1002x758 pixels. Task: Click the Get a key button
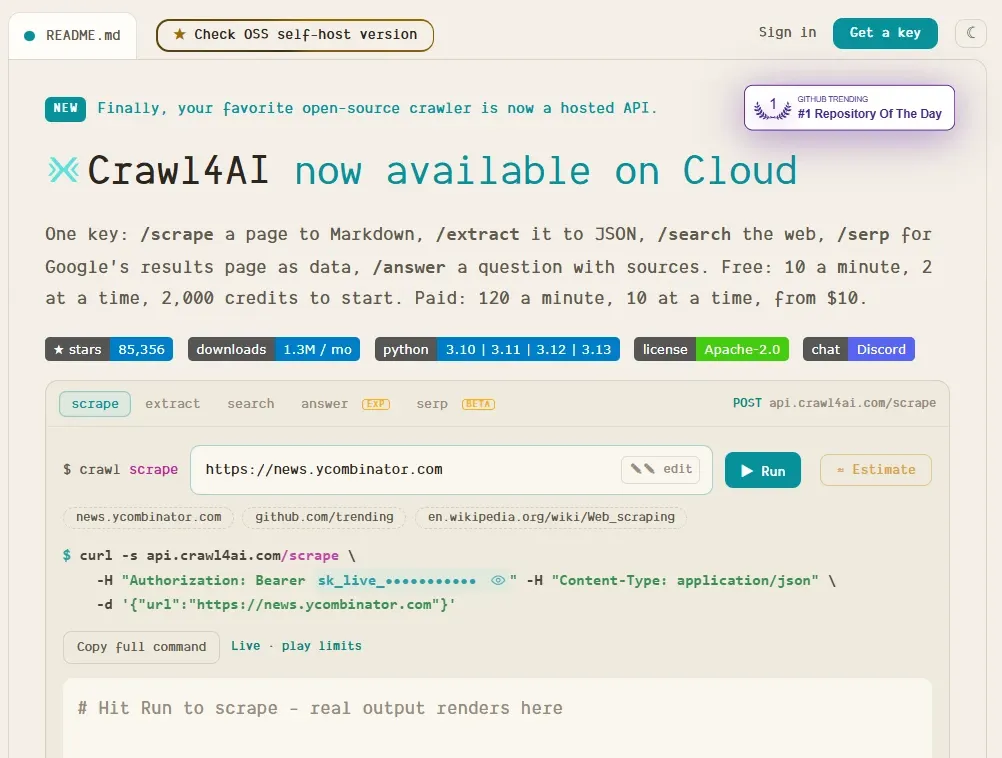coord(885,33)
